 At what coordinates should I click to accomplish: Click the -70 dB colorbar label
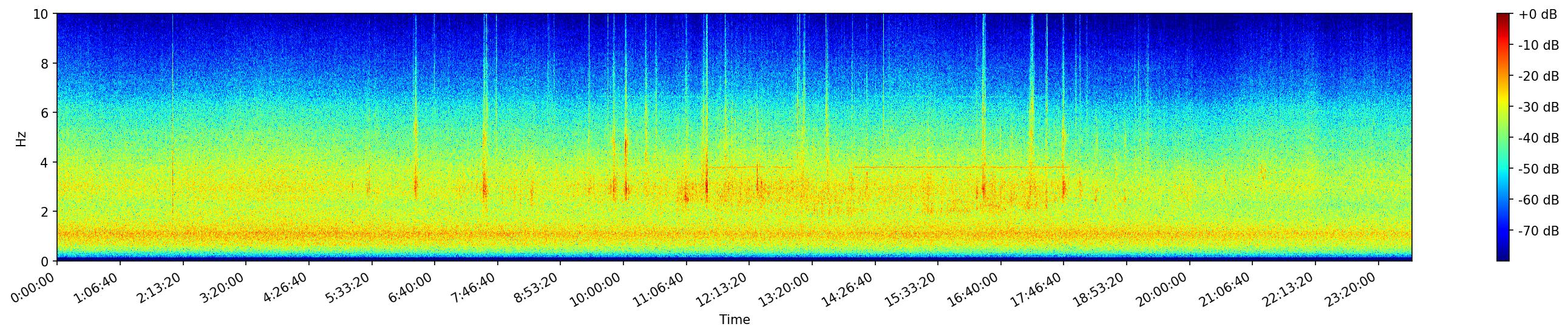[1538, 231]
